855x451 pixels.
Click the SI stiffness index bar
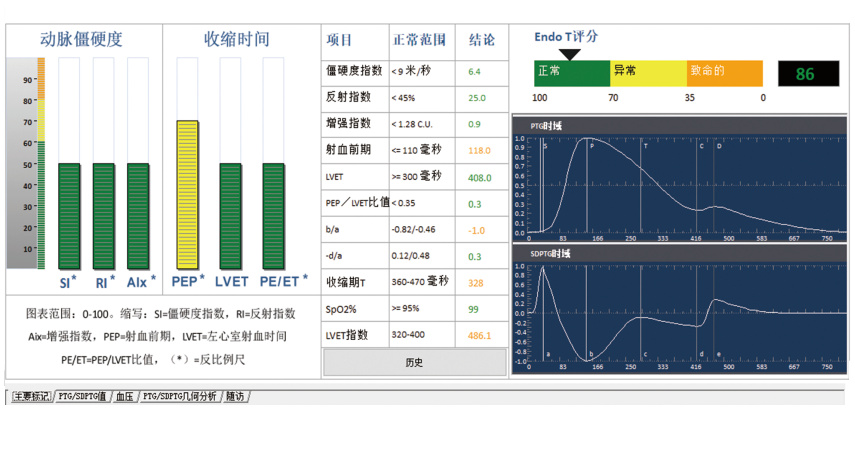[x=69, y=215]
